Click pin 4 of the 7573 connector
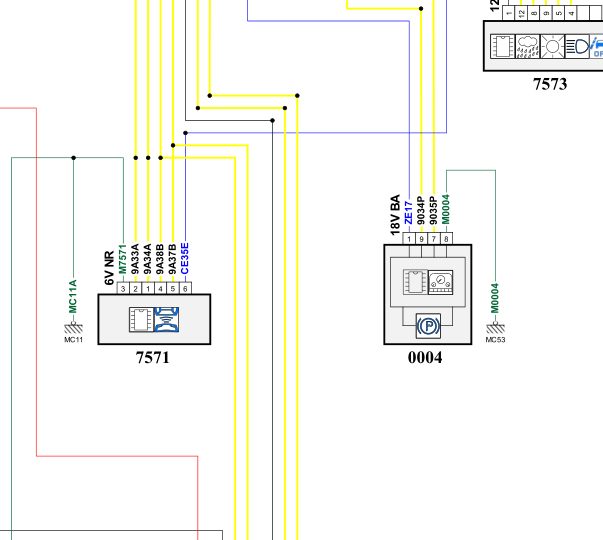This screenshot has height=540, width=603. point(571,13)
